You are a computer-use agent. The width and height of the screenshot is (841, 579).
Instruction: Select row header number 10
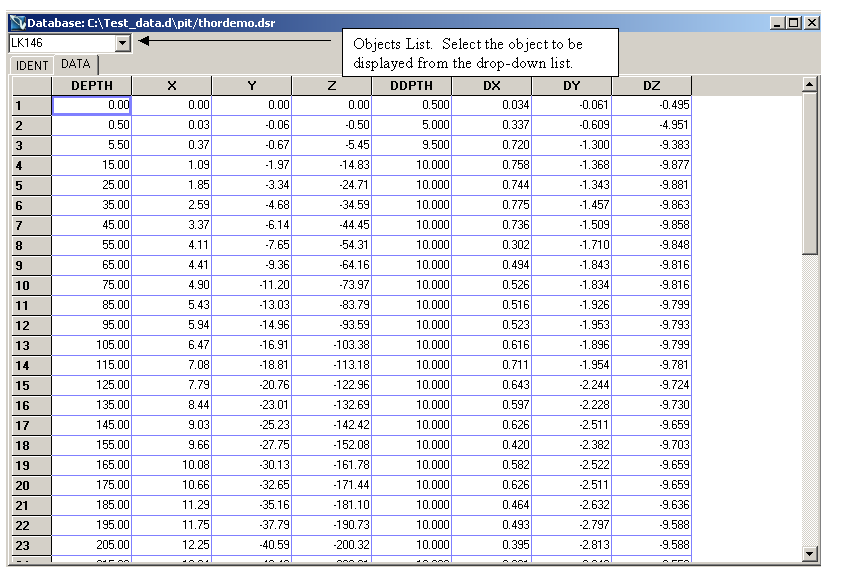coord(32,285)
